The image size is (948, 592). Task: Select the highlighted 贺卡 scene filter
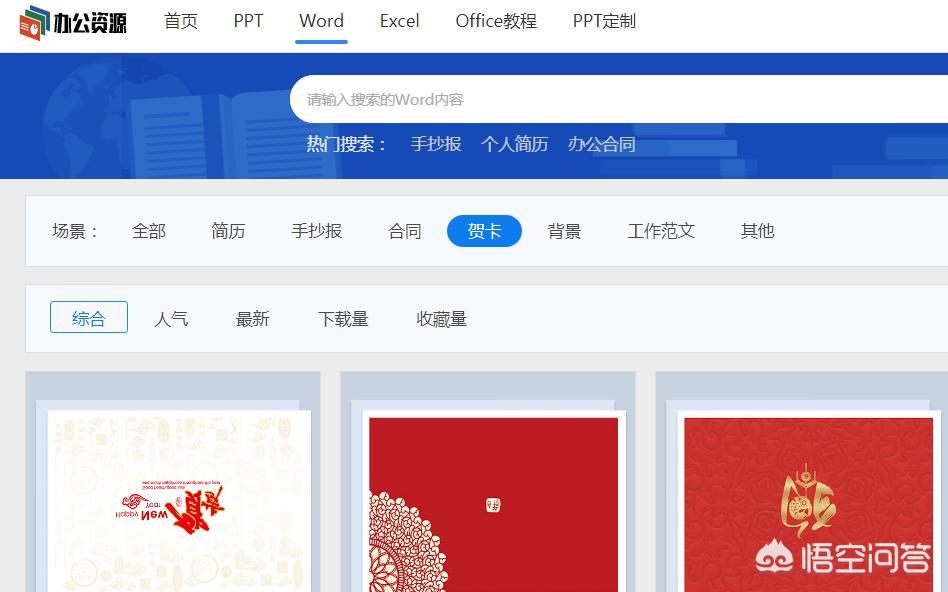(484, 231)
